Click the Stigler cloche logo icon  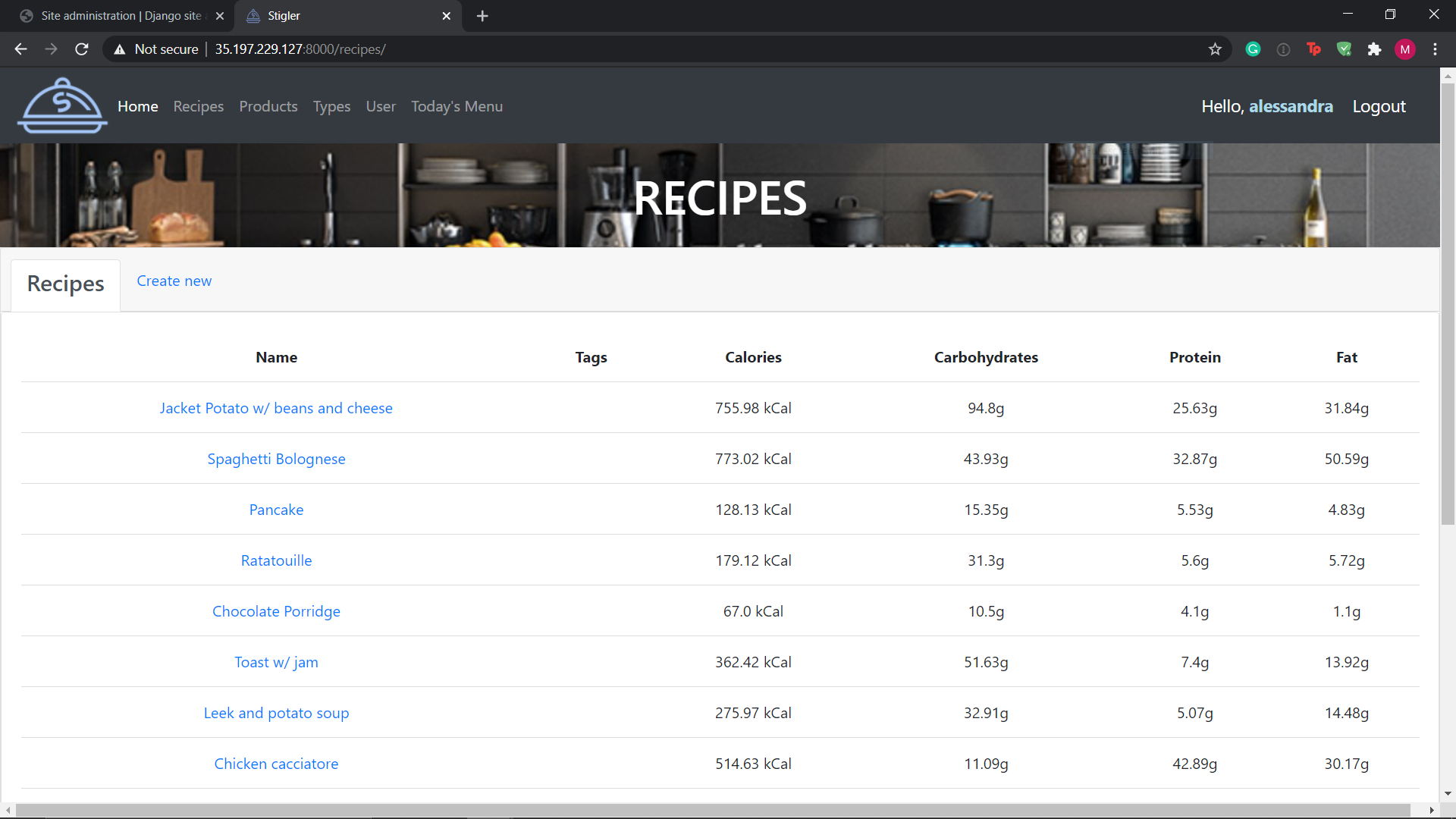click(x=62, y=106)
